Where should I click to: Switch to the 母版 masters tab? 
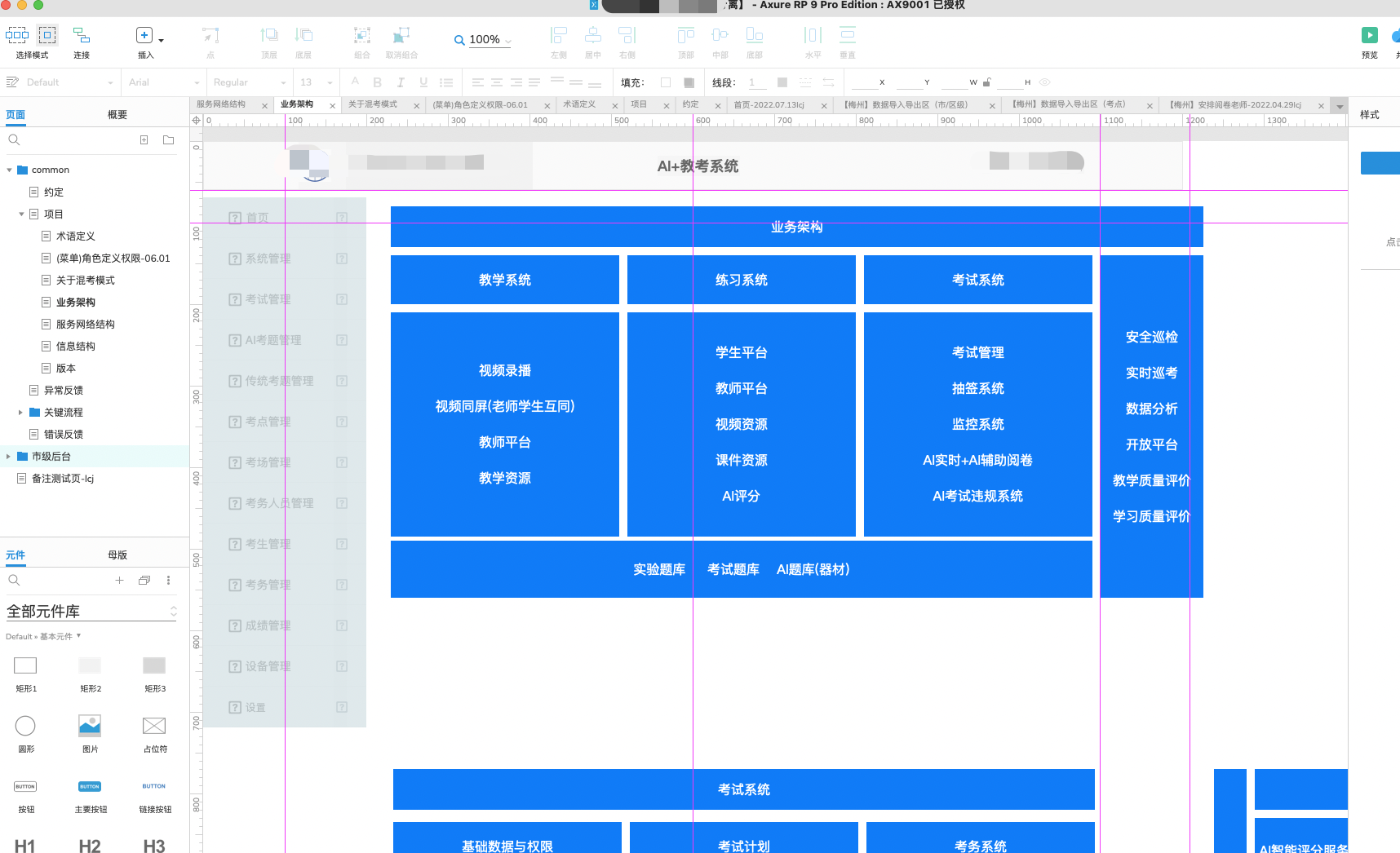[117, 555]
